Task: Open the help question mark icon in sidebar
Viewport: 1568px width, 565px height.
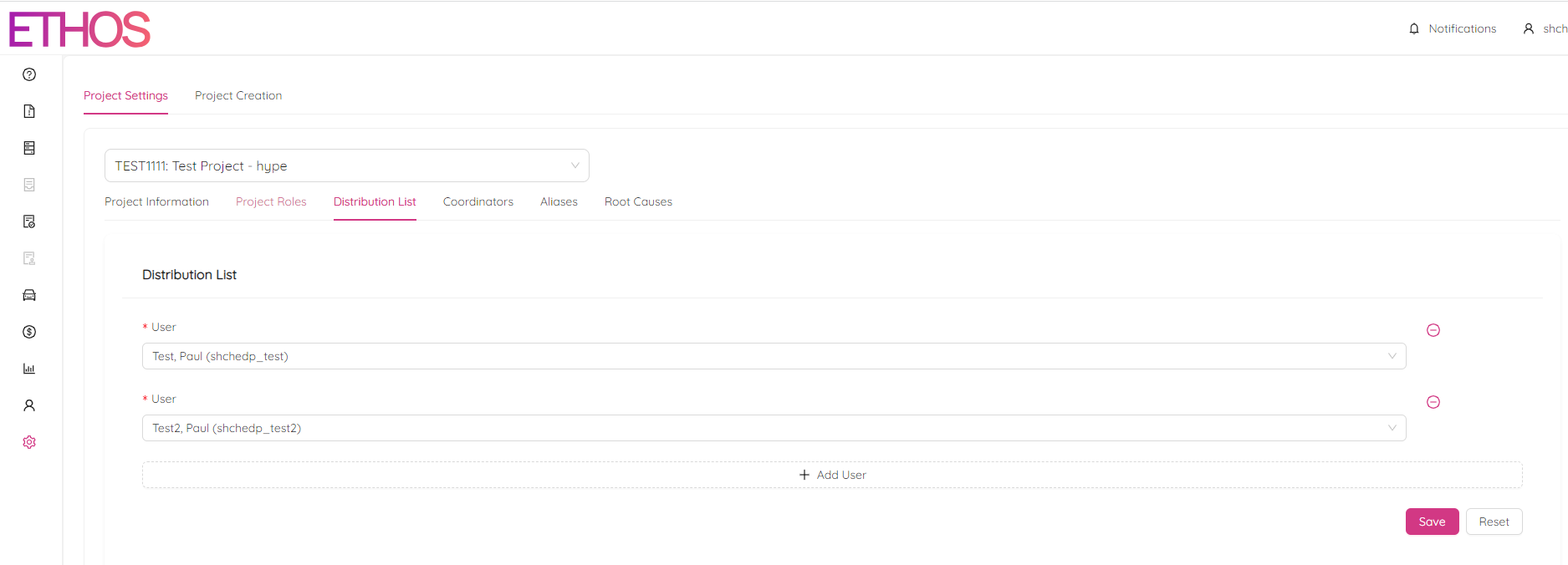Action: tap(29, 74)
